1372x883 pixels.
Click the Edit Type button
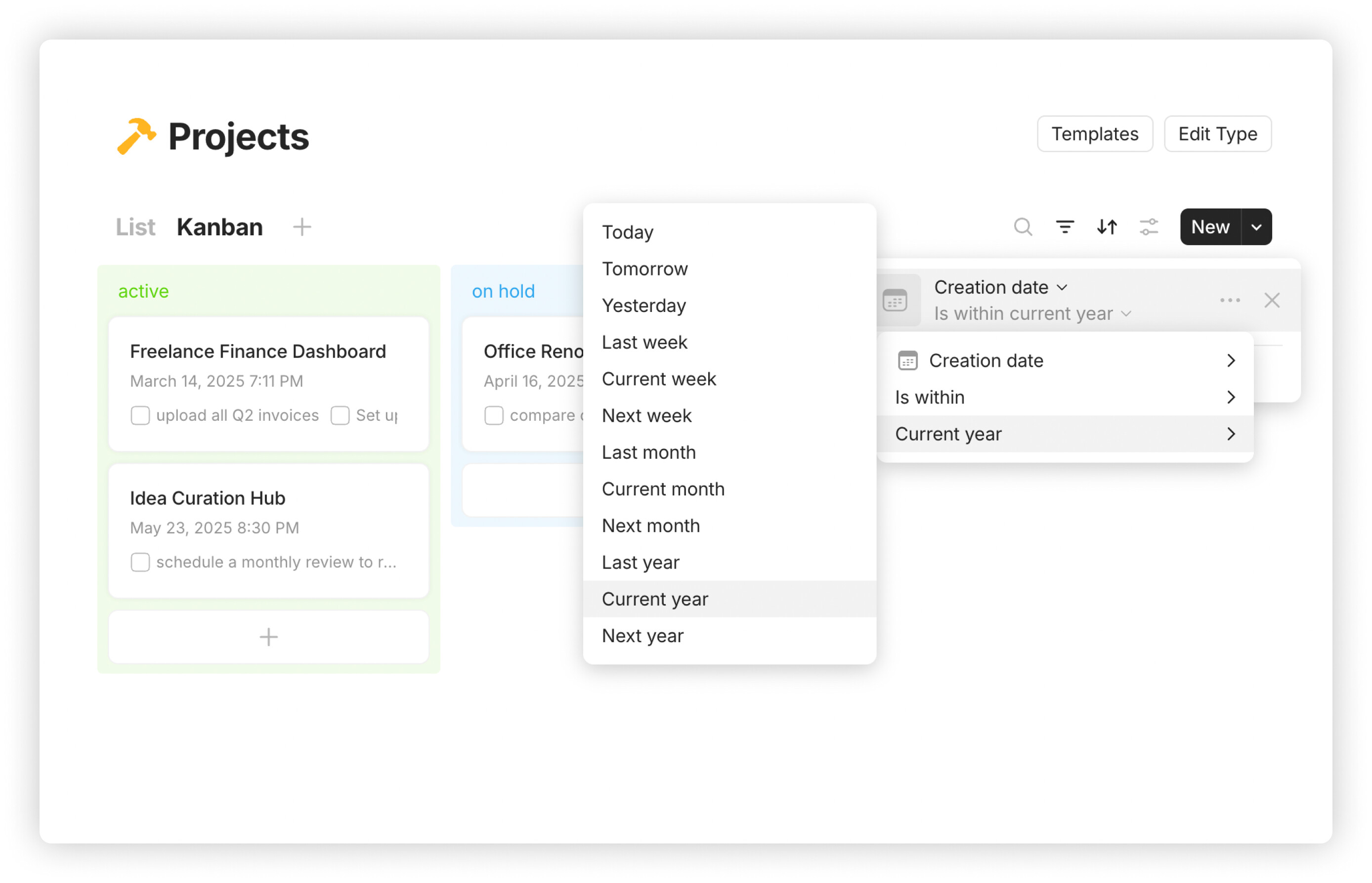1217,134
